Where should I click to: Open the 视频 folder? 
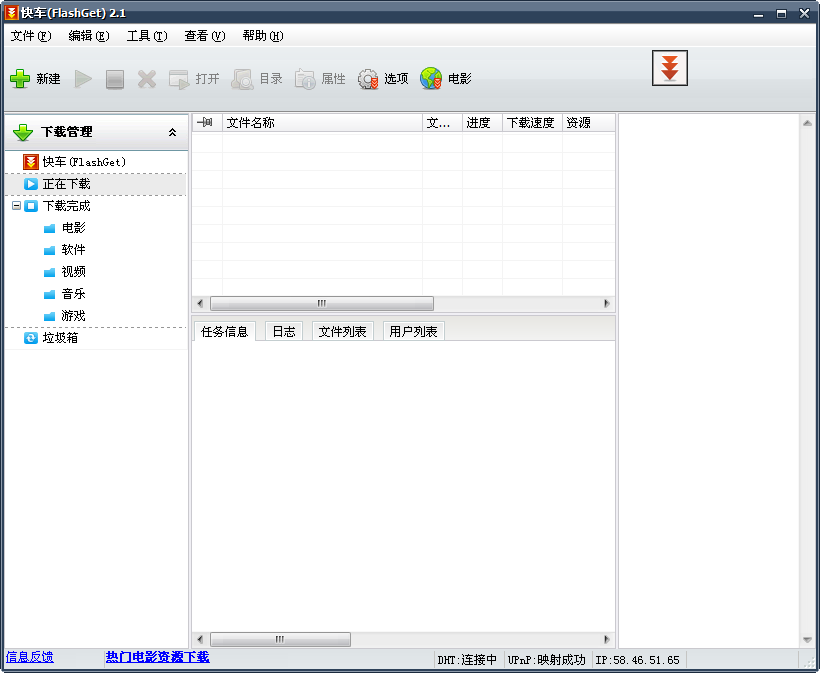coord(65,272)
